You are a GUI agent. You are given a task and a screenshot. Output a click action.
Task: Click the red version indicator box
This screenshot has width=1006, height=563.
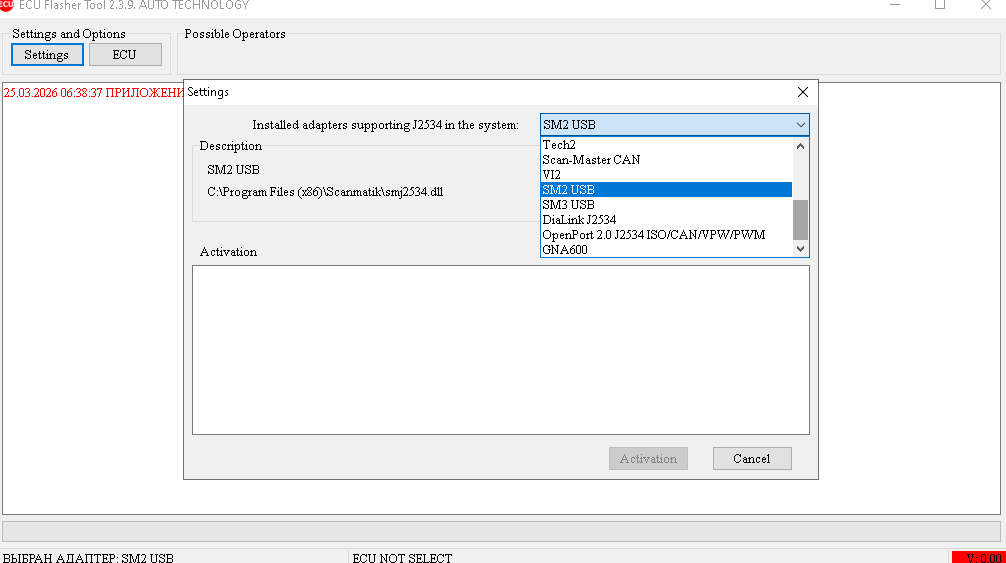pos(975,557)
